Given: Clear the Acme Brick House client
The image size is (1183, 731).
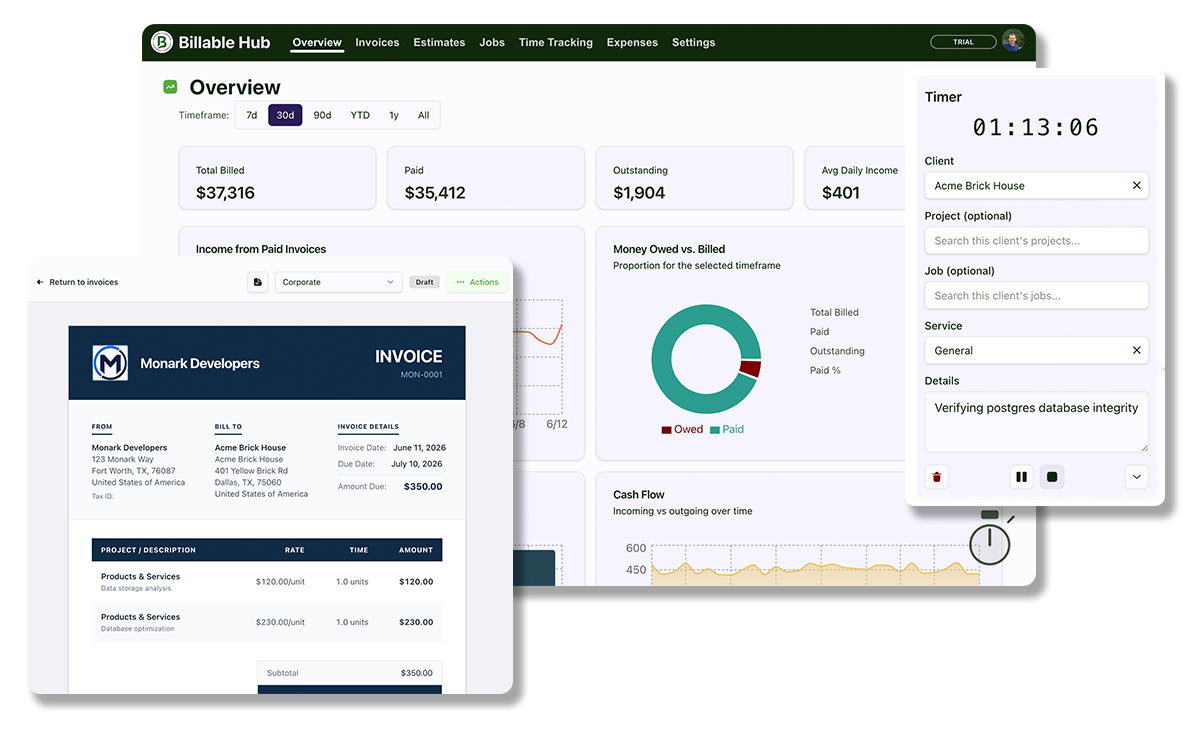Looking at the screenshot, I should tap(1136, 186).
